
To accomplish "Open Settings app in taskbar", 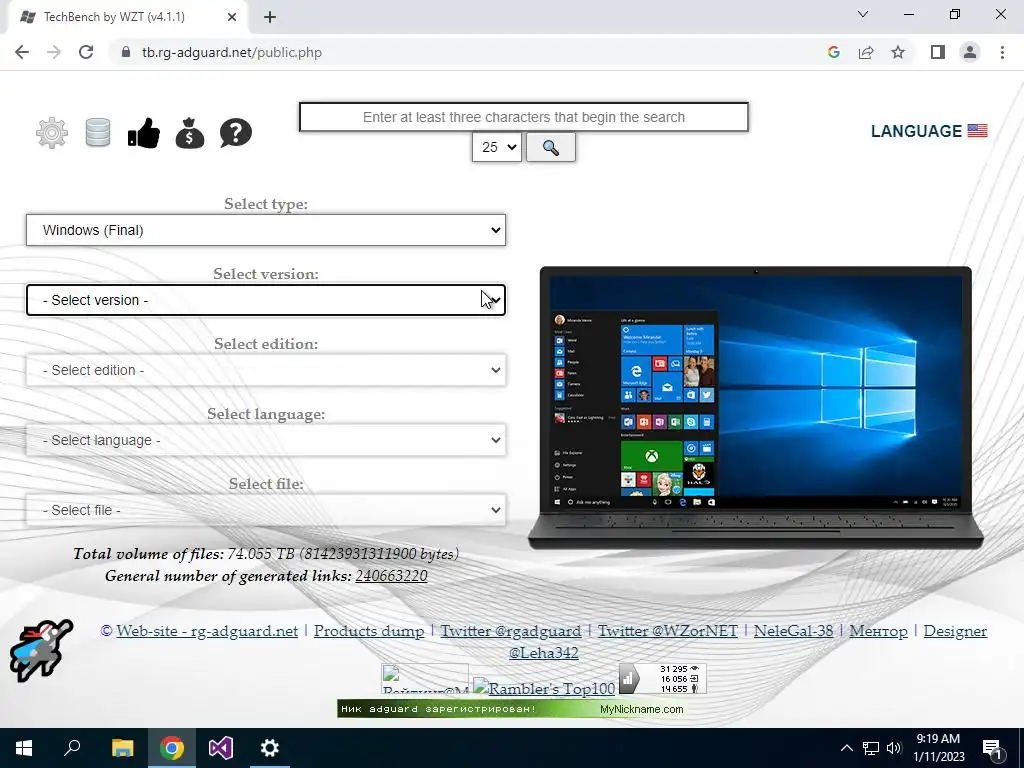I will 270,748.
